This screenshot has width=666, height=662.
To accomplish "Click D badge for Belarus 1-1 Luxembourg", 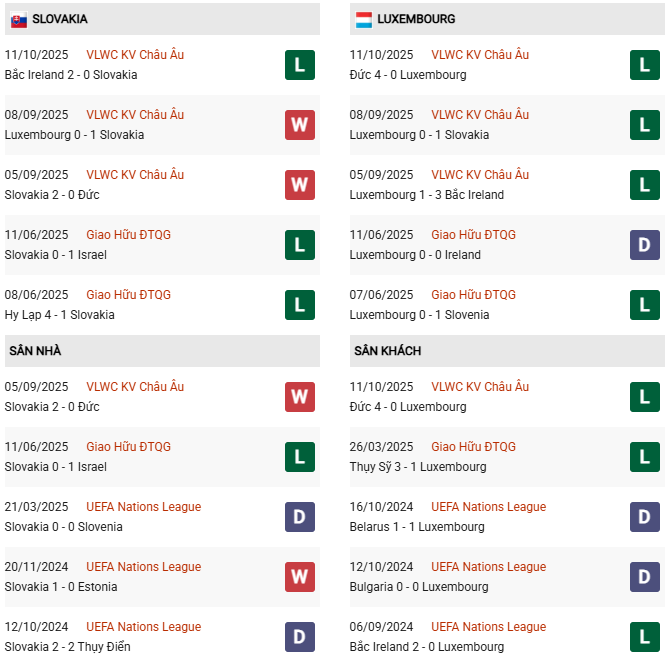I will click(645, 517).
